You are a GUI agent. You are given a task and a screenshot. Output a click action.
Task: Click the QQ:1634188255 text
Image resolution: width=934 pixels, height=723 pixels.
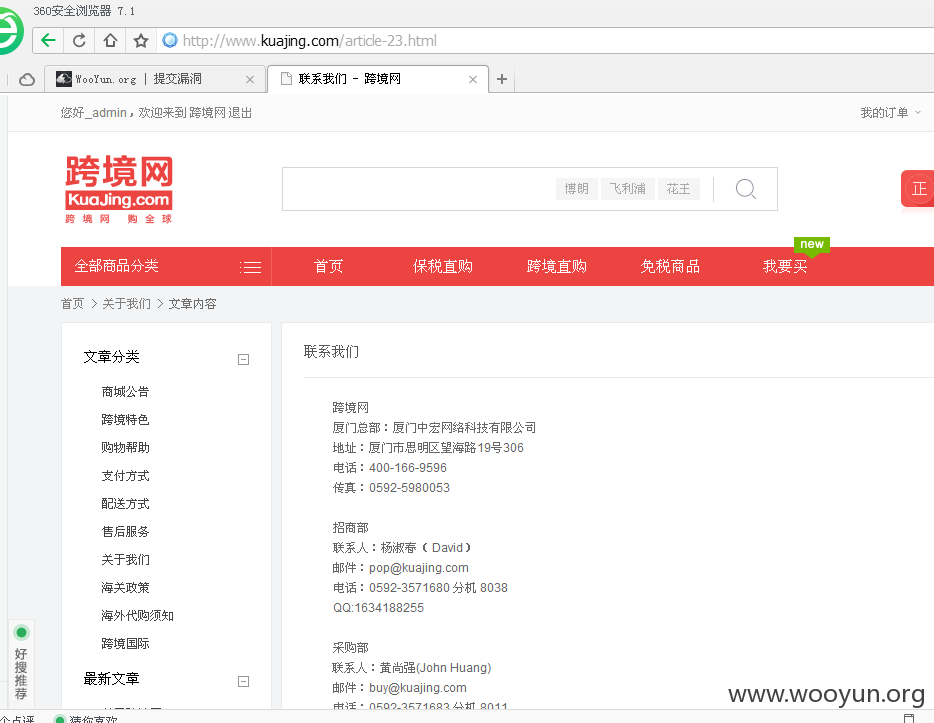(378, 607)
